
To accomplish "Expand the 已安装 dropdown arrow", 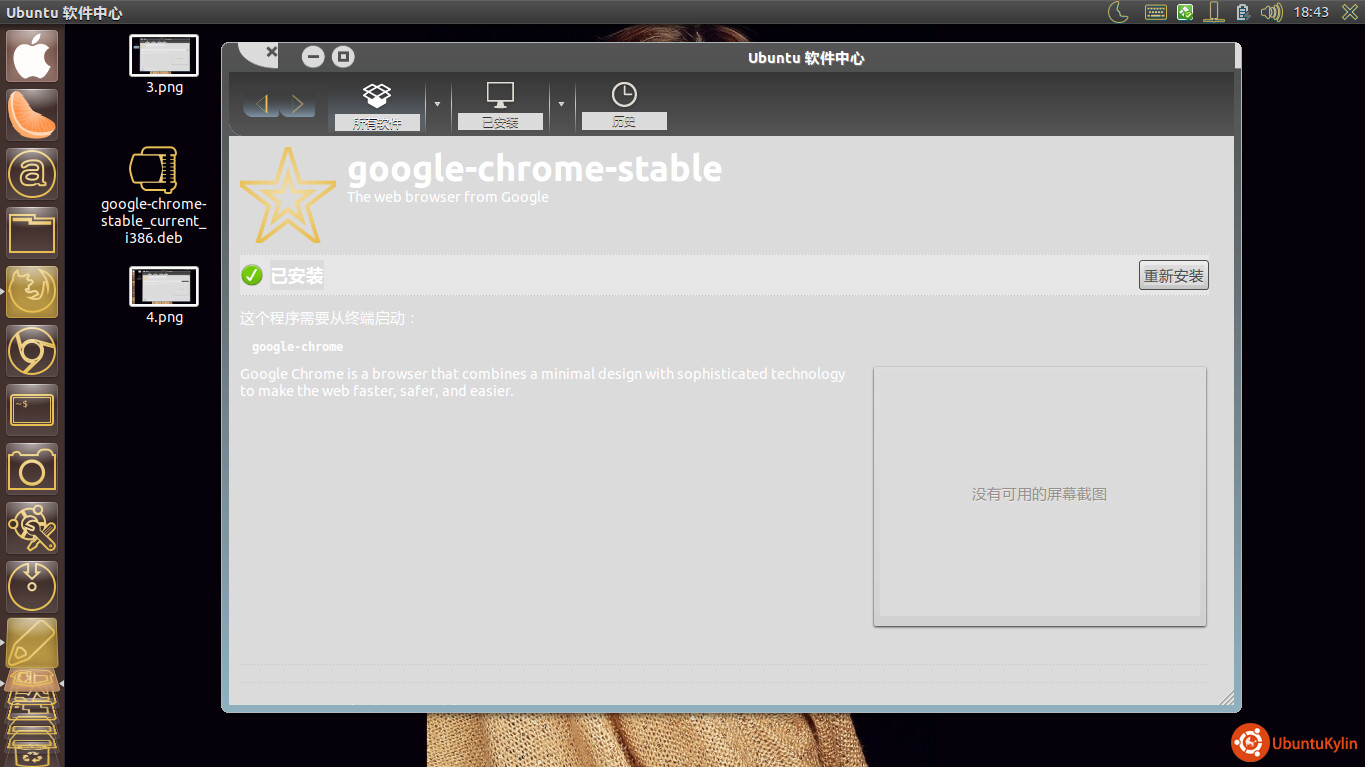I will coord(561,104).
